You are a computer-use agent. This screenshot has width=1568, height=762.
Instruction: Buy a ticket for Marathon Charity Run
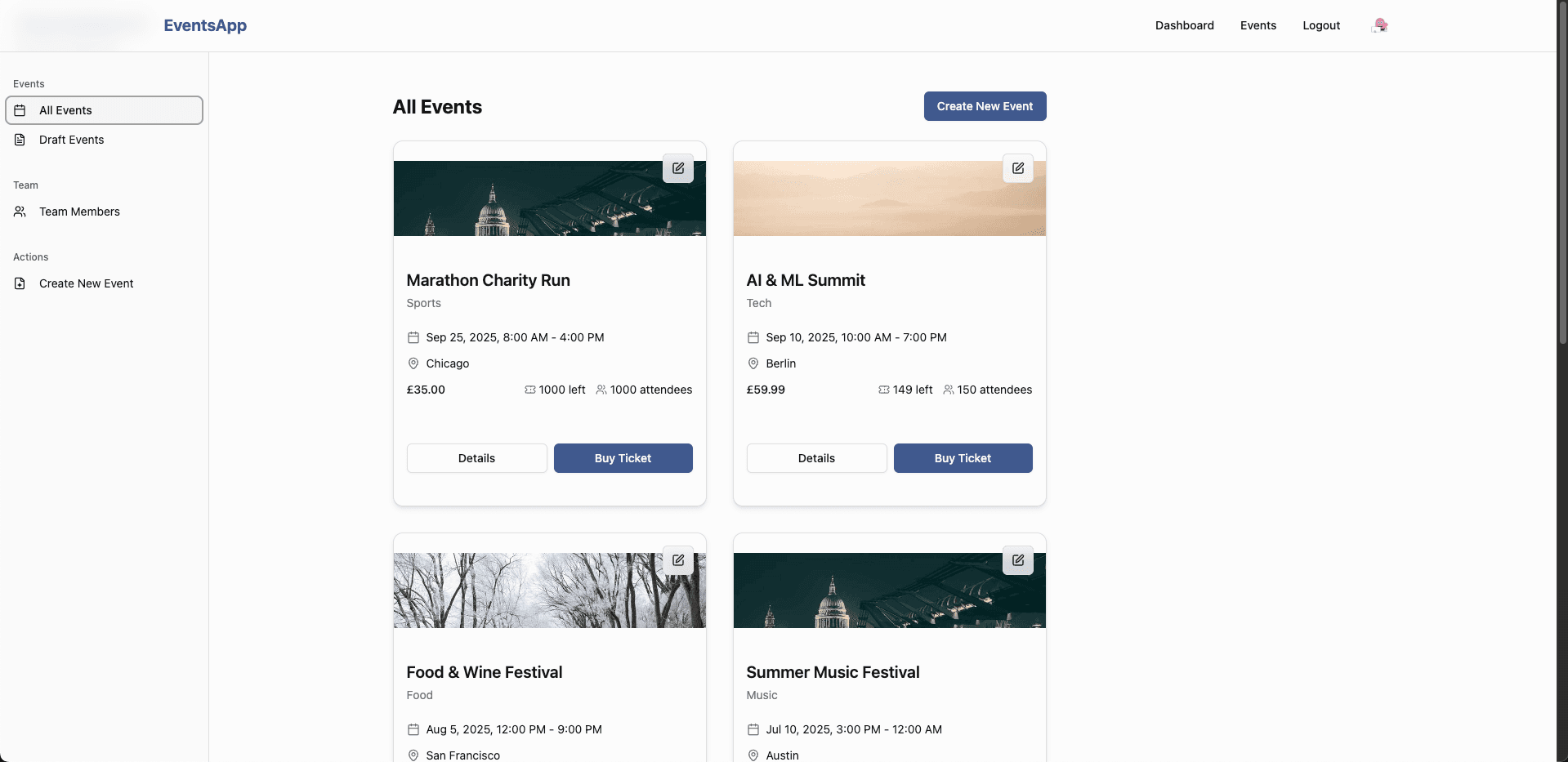point(623,458)
